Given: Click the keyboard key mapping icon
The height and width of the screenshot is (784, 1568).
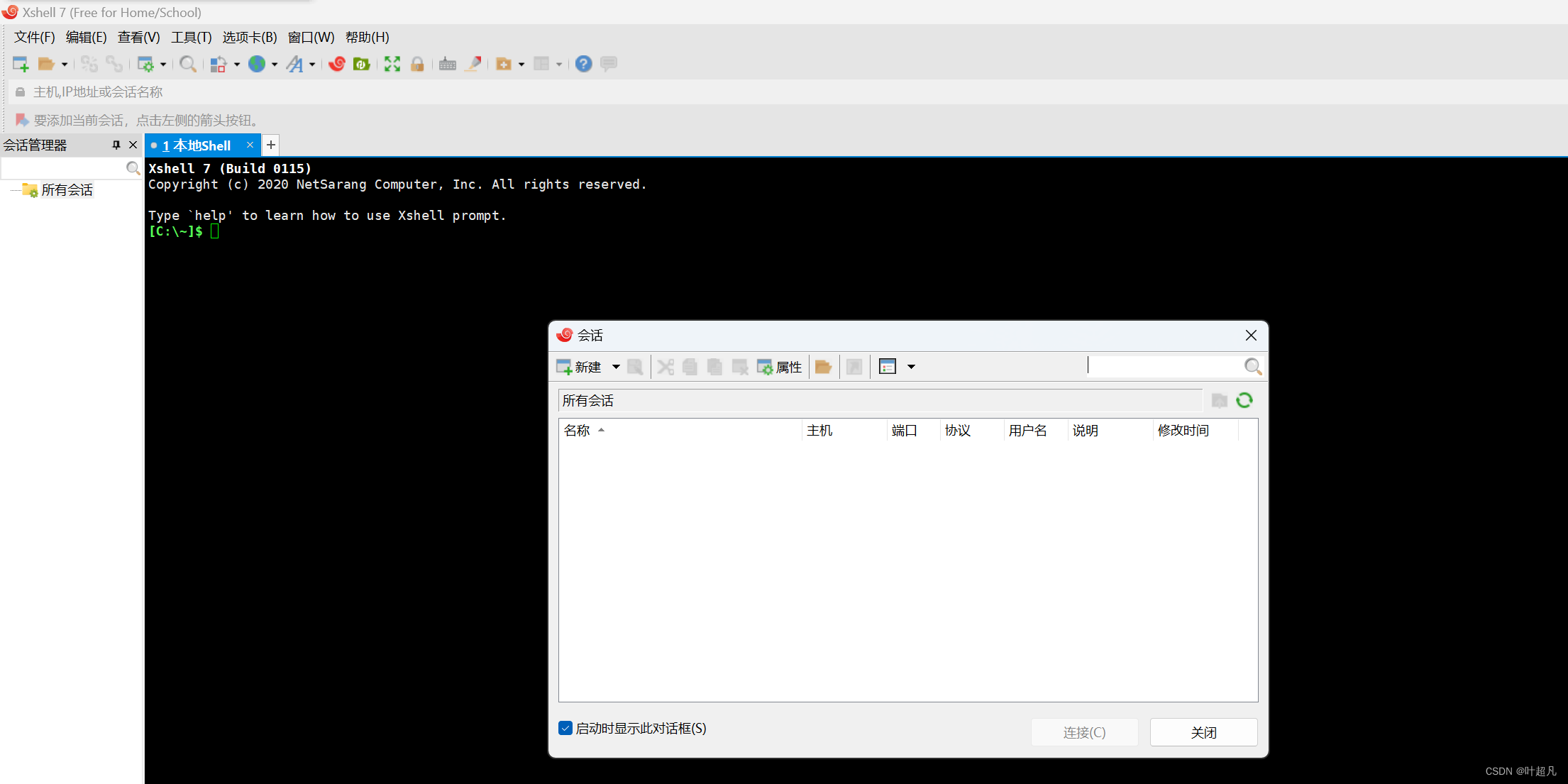Looking at the screenshot, I should point(448,64).
